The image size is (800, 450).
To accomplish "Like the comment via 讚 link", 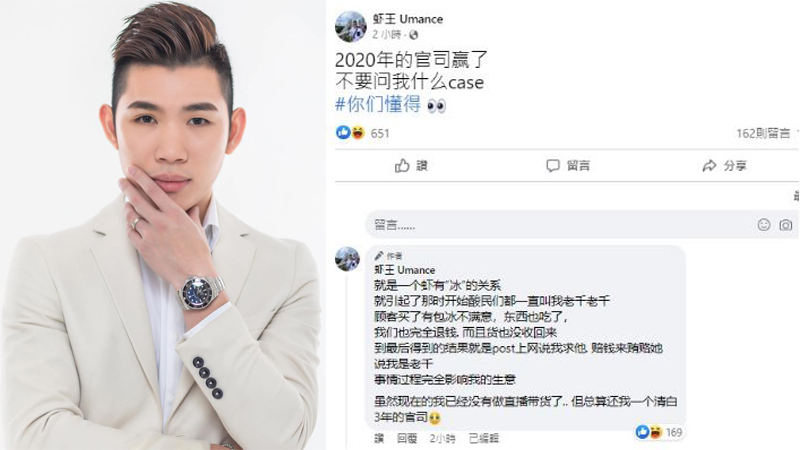I will tap(379, 438).
